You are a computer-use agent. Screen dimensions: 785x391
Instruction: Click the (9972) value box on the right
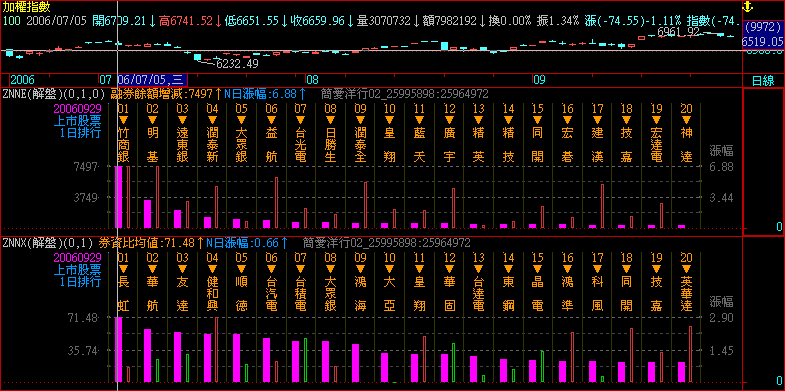pos(763,28)
